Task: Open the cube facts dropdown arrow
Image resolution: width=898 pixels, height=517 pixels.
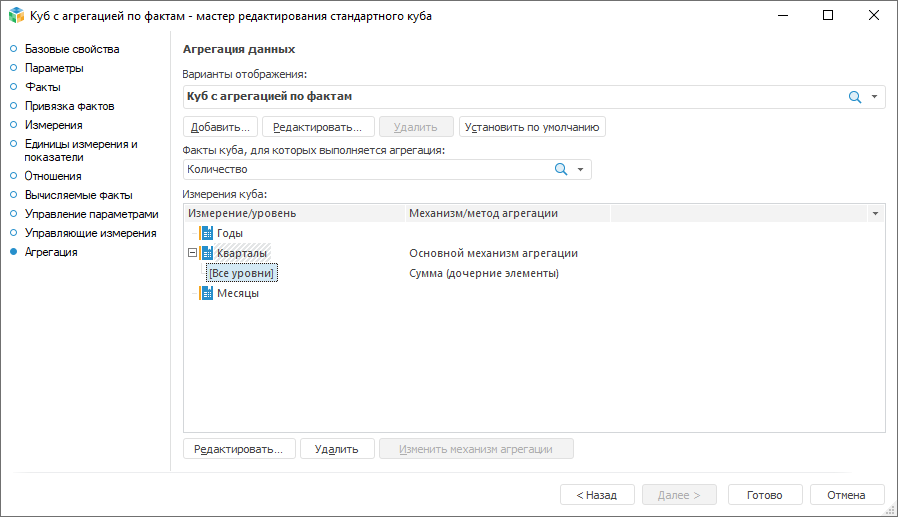Action: [580, 170]
